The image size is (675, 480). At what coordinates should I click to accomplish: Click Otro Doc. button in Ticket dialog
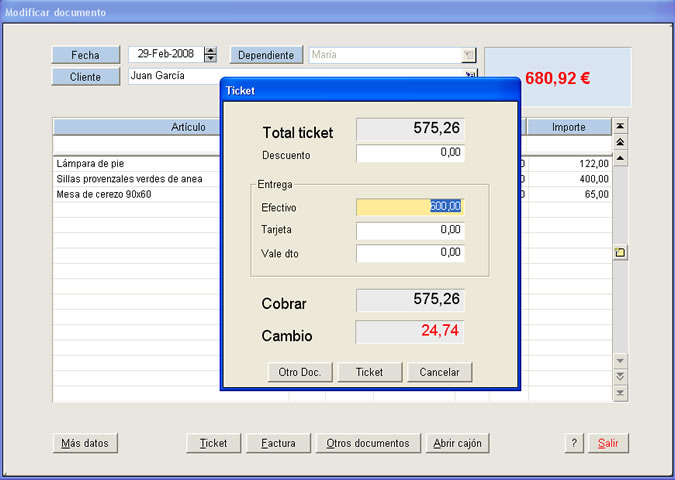point(300,372)
